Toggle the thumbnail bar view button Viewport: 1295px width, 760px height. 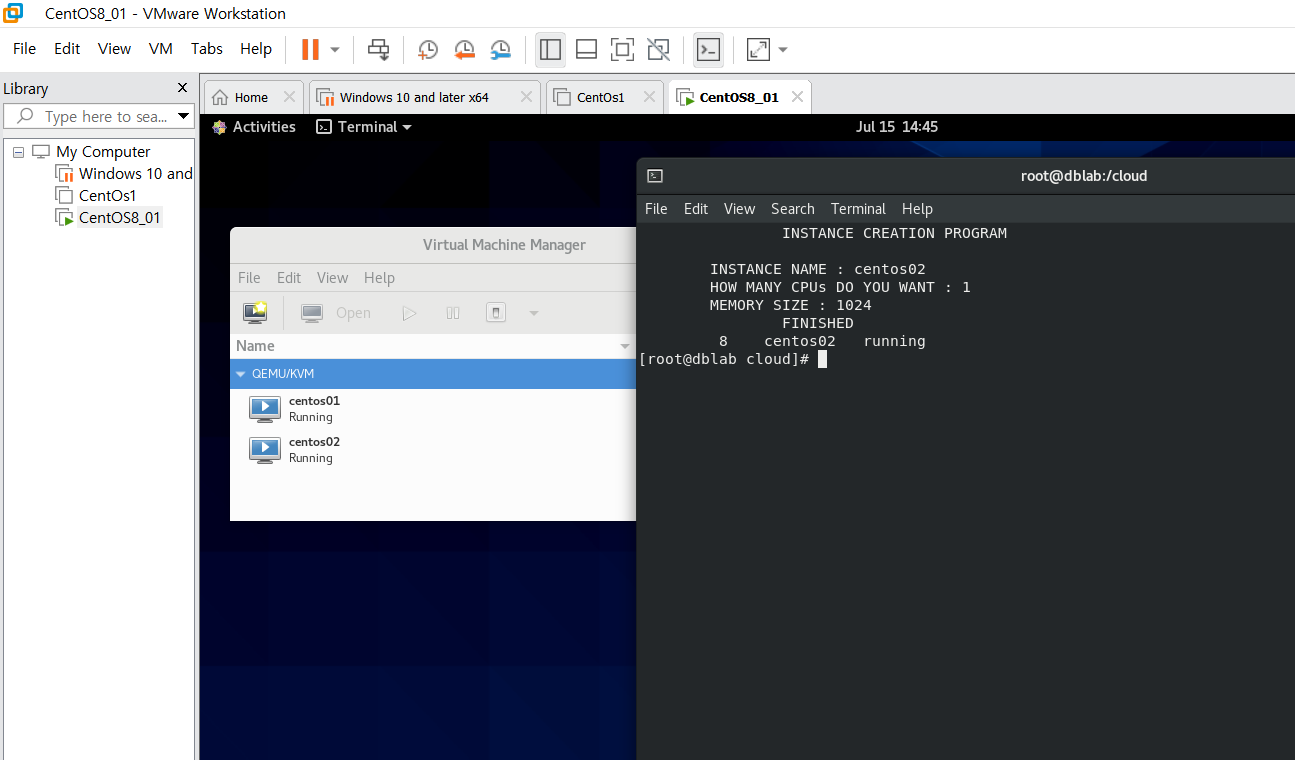coord(586,49)
